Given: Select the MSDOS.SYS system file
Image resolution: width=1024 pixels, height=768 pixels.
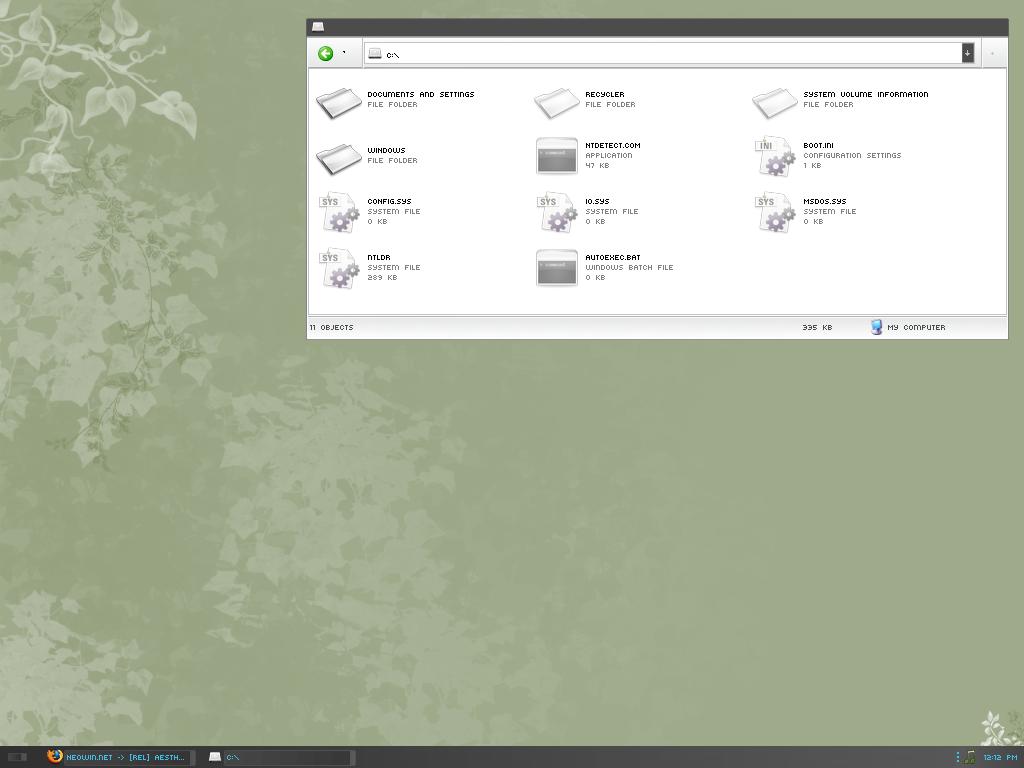Looking at the screenshot, I should (775, 212).
